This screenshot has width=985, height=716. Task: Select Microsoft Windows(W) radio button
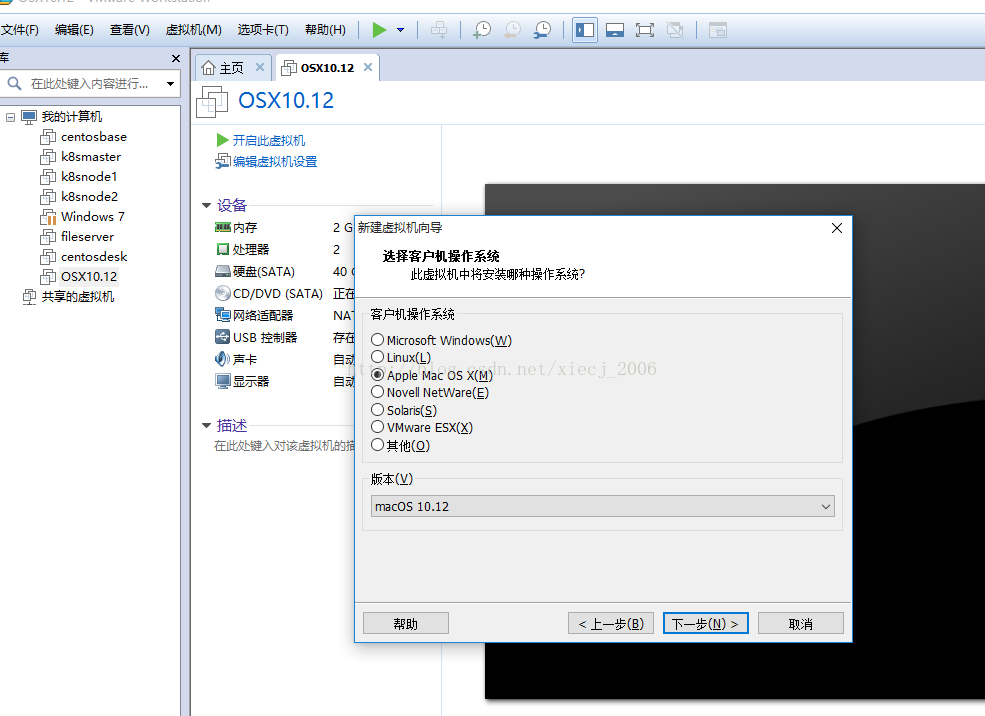click(378, 340)
